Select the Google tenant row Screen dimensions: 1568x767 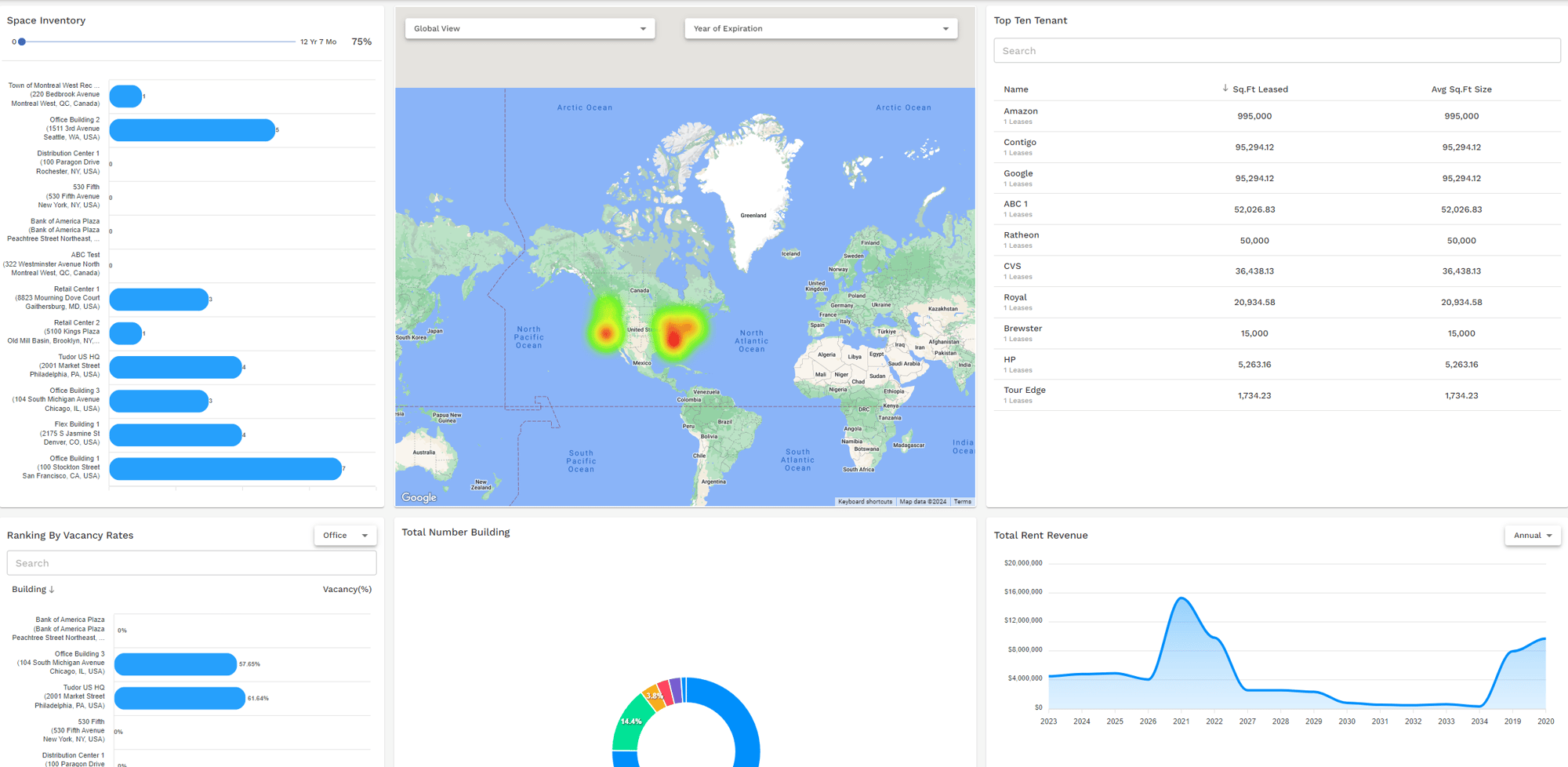tap(1277, 178)
